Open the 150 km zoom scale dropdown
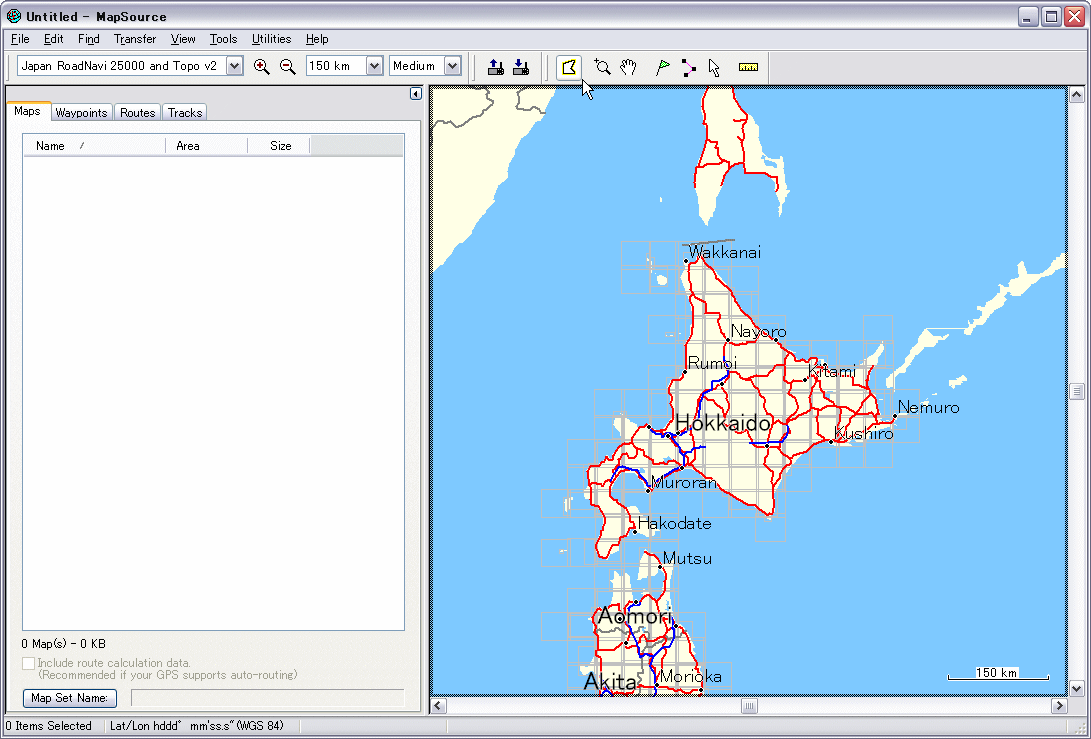1091x739 pixels. point(374,66)
